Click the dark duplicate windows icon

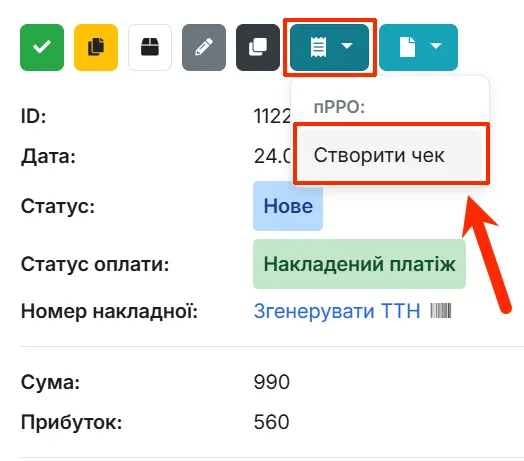click(258, 47)
